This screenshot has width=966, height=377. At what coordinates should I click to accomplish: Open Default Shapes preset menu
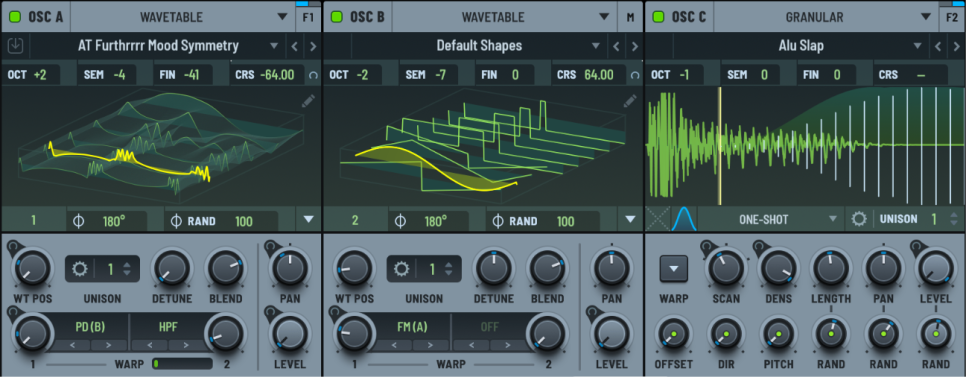tap(479, 46)
